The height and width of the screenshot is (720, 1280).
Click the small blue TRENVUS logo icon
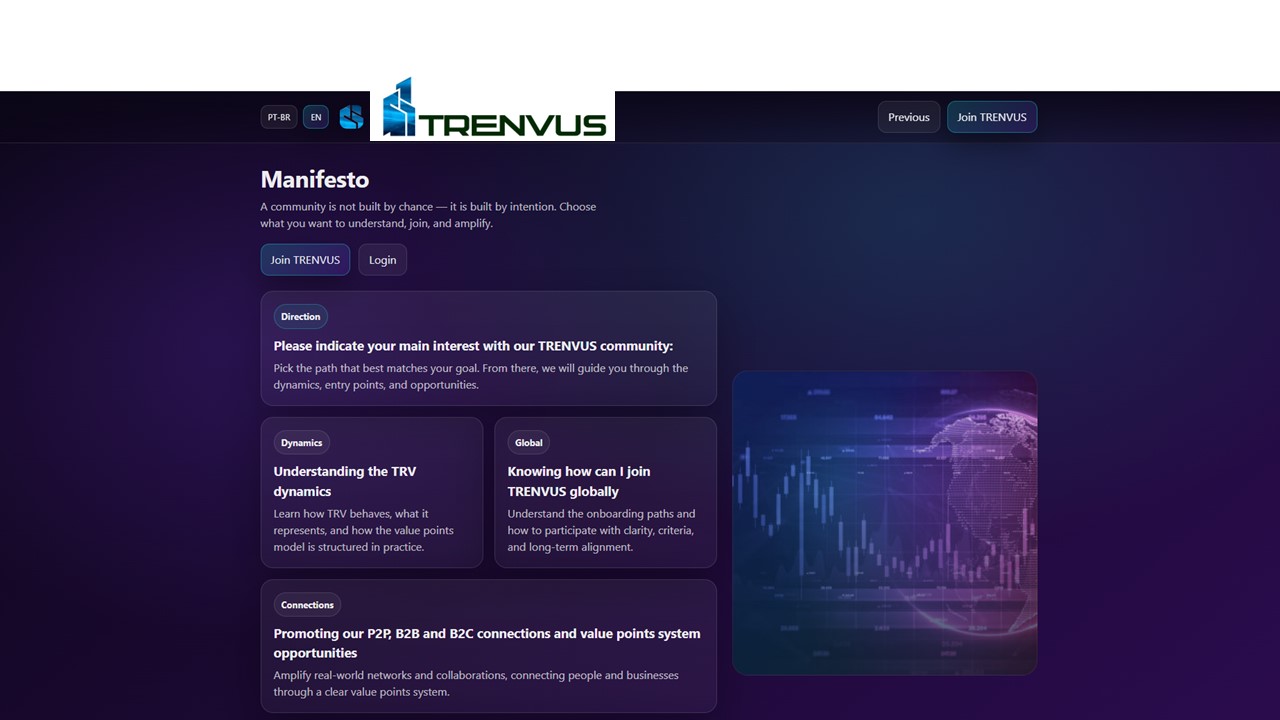click(351, 117)
